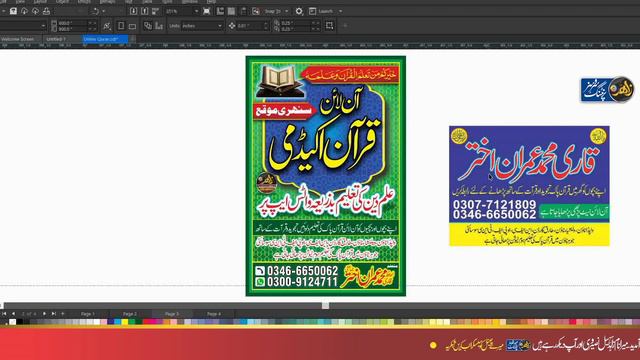Screen dimensions: 640x360
Task: Open the Page 3 tab
Action: 172,313
